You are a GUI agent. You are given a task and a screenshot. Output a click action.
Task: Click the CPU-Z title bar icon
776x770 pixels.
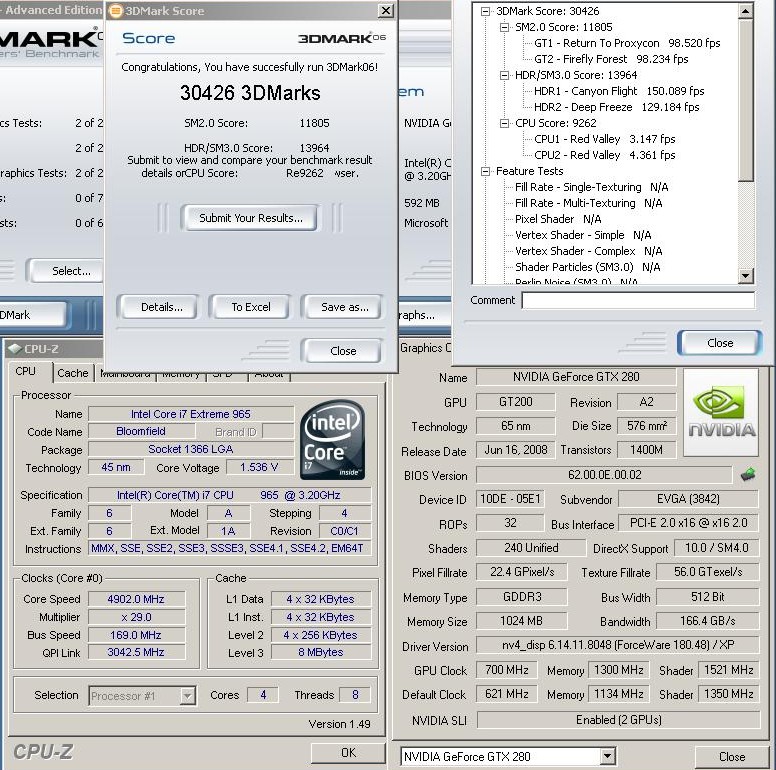click(x=15, y=348)
